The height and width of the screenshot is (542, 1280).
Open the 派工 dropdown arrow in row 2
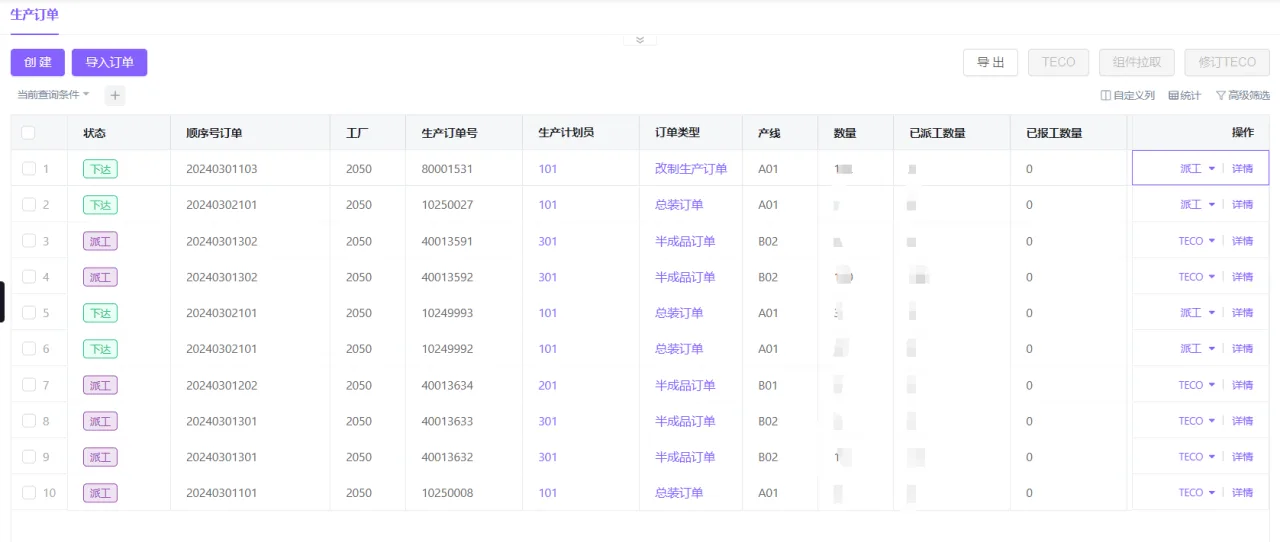pos(1212,205)
